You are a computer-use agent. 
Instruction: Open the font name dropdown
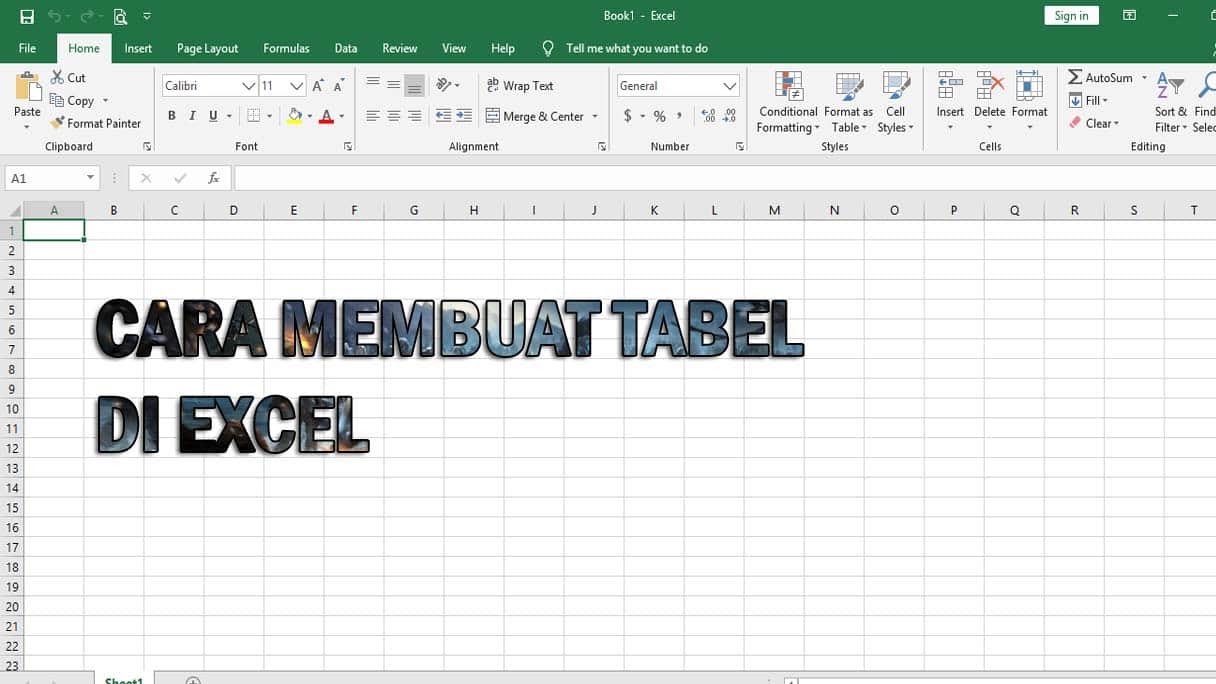pyautogui.click(x=249, y=85)
